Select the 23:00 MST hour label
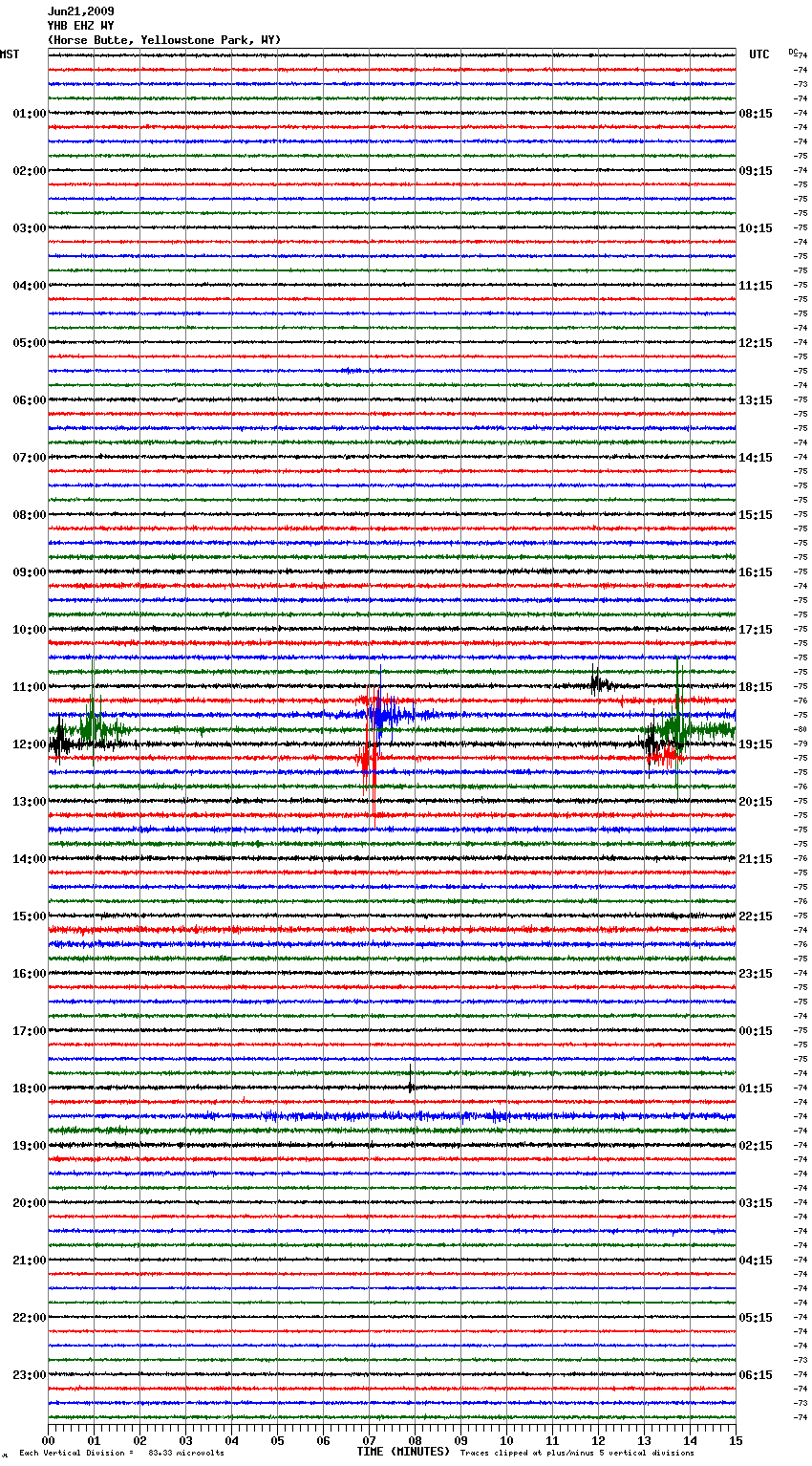This screenshot has height=1466, width=812. tap(30, 1375)
